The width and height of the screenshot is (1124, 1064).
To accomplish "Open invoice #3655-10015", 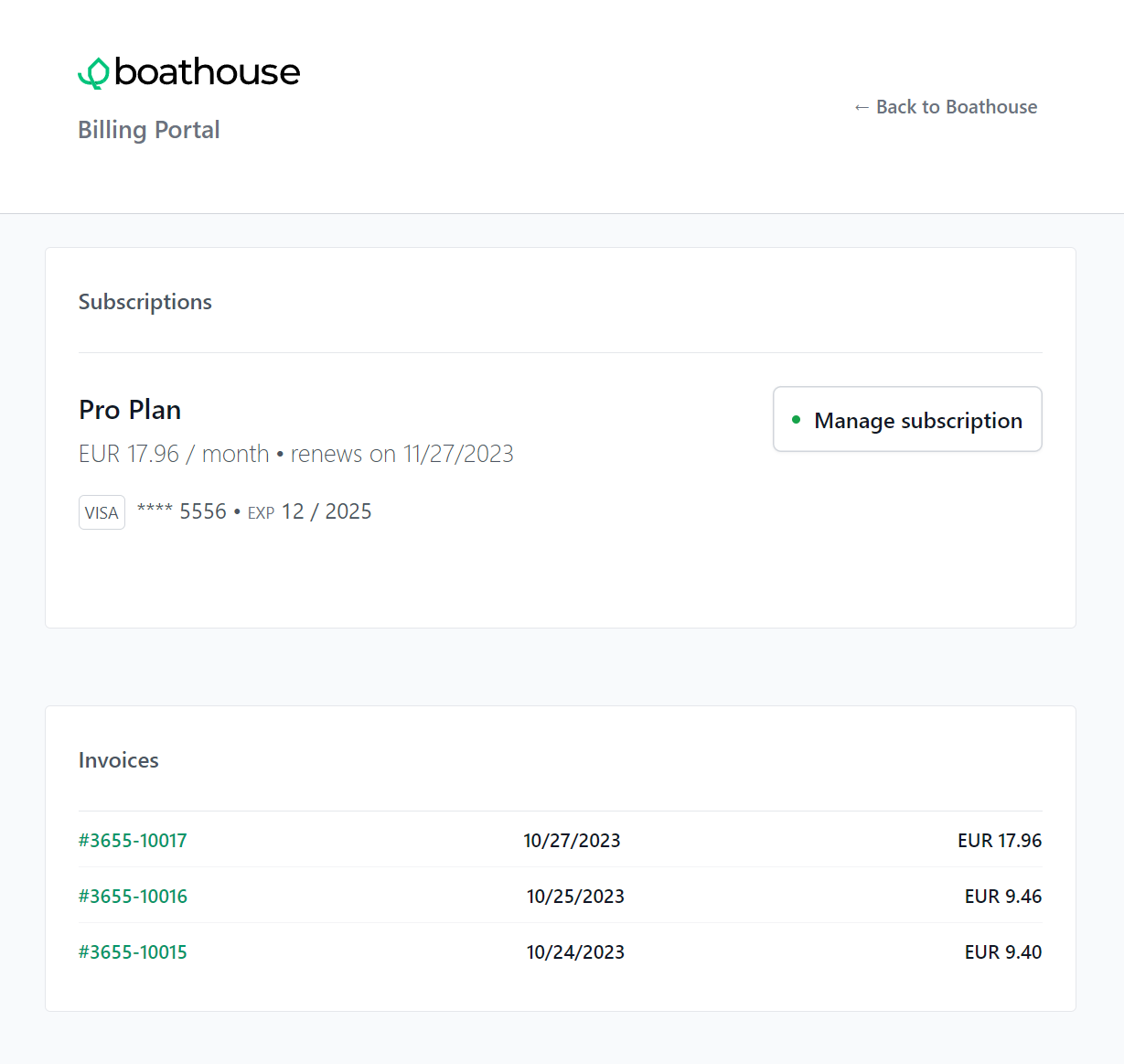I will pos(133,952).
